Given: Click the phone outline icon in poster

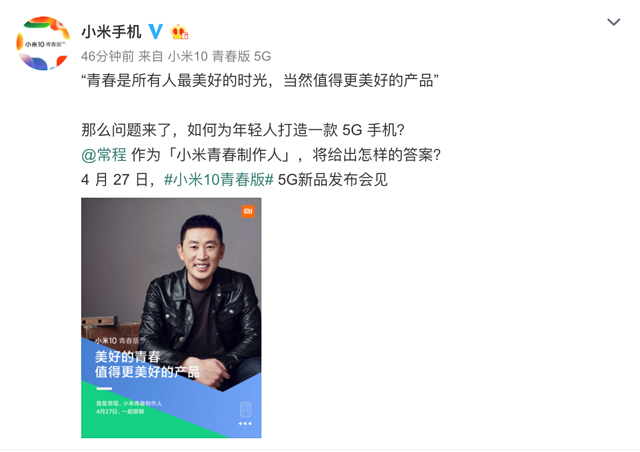Looking at the screenshot, I should [245, 409].
